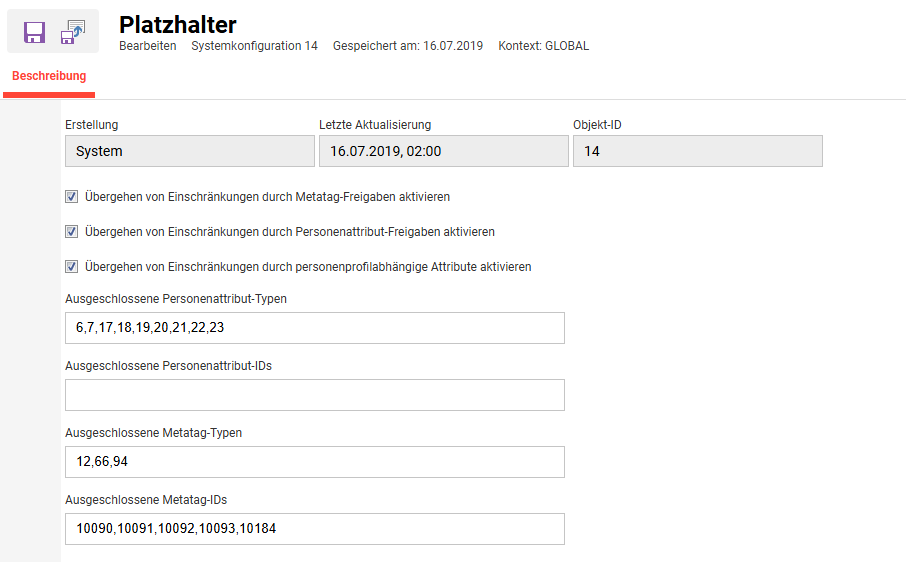Click the Save and close icon

pos(73,32)
